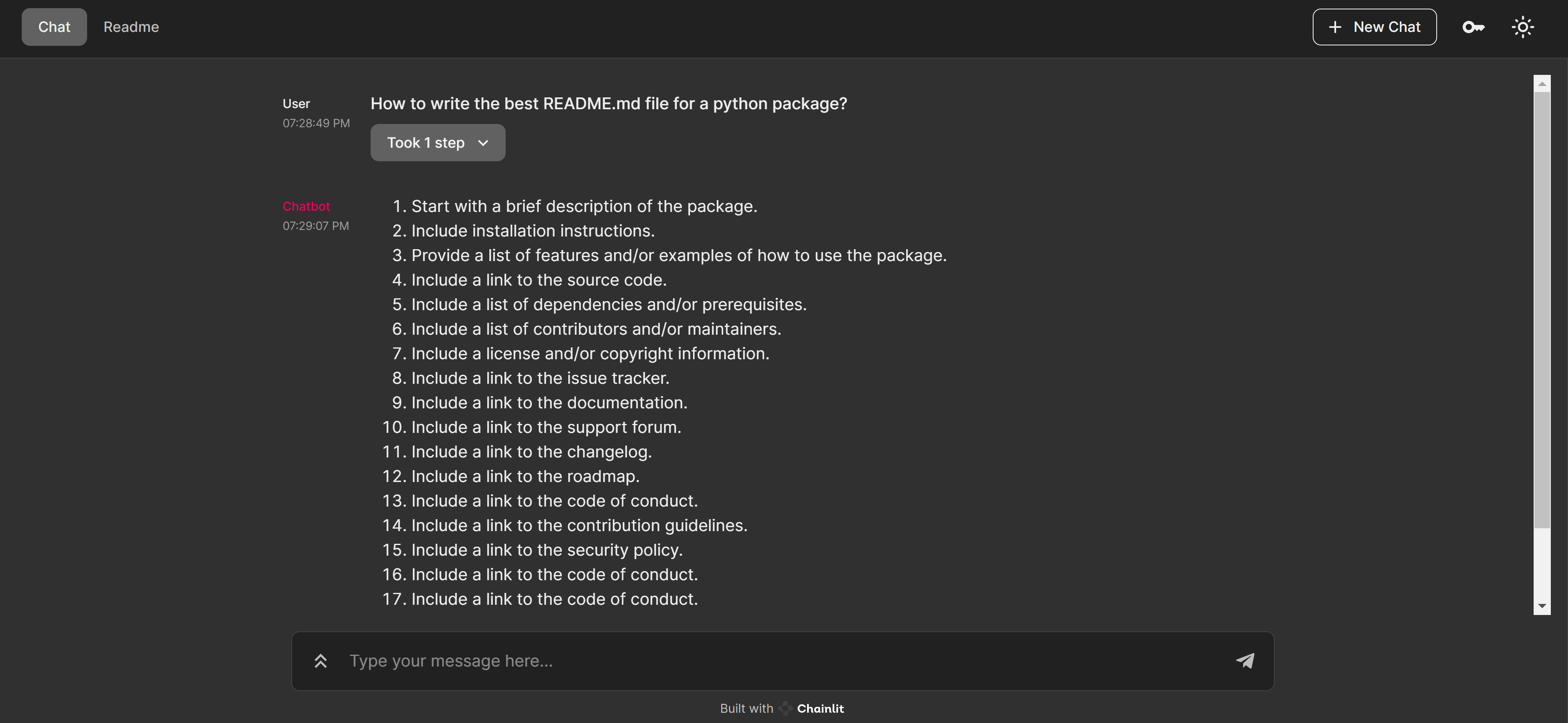Open chat history double-chevron icon
This screenshot has height=723, width=1568.
pos(321,660)
